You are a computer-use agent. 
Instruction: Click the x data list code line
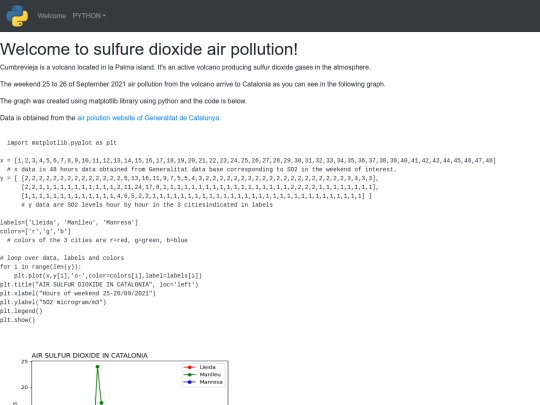[x=248, y=160]
